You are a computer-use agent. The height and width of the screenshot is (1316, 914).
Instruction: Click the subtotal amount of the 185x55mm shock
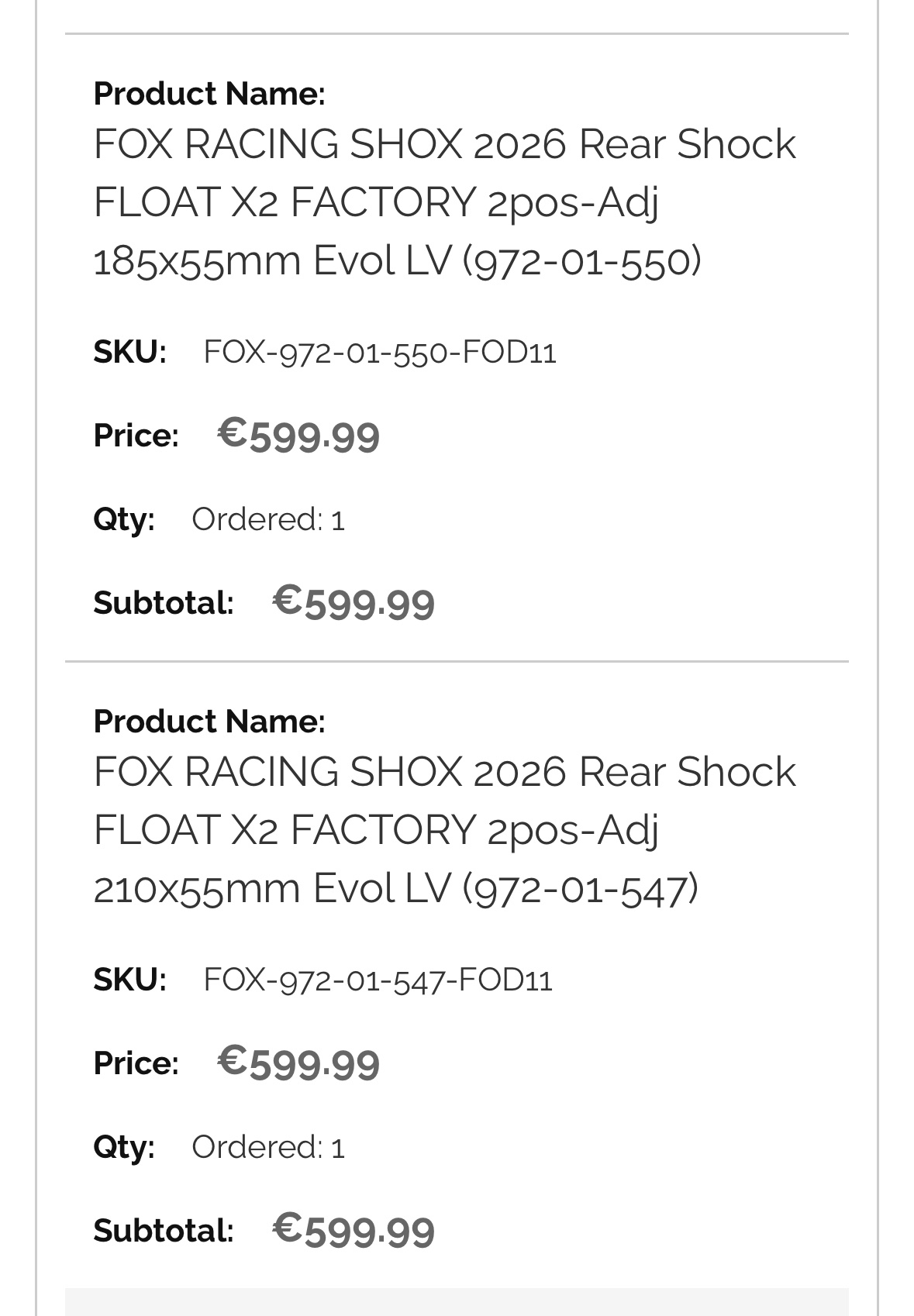coord(354,602)
